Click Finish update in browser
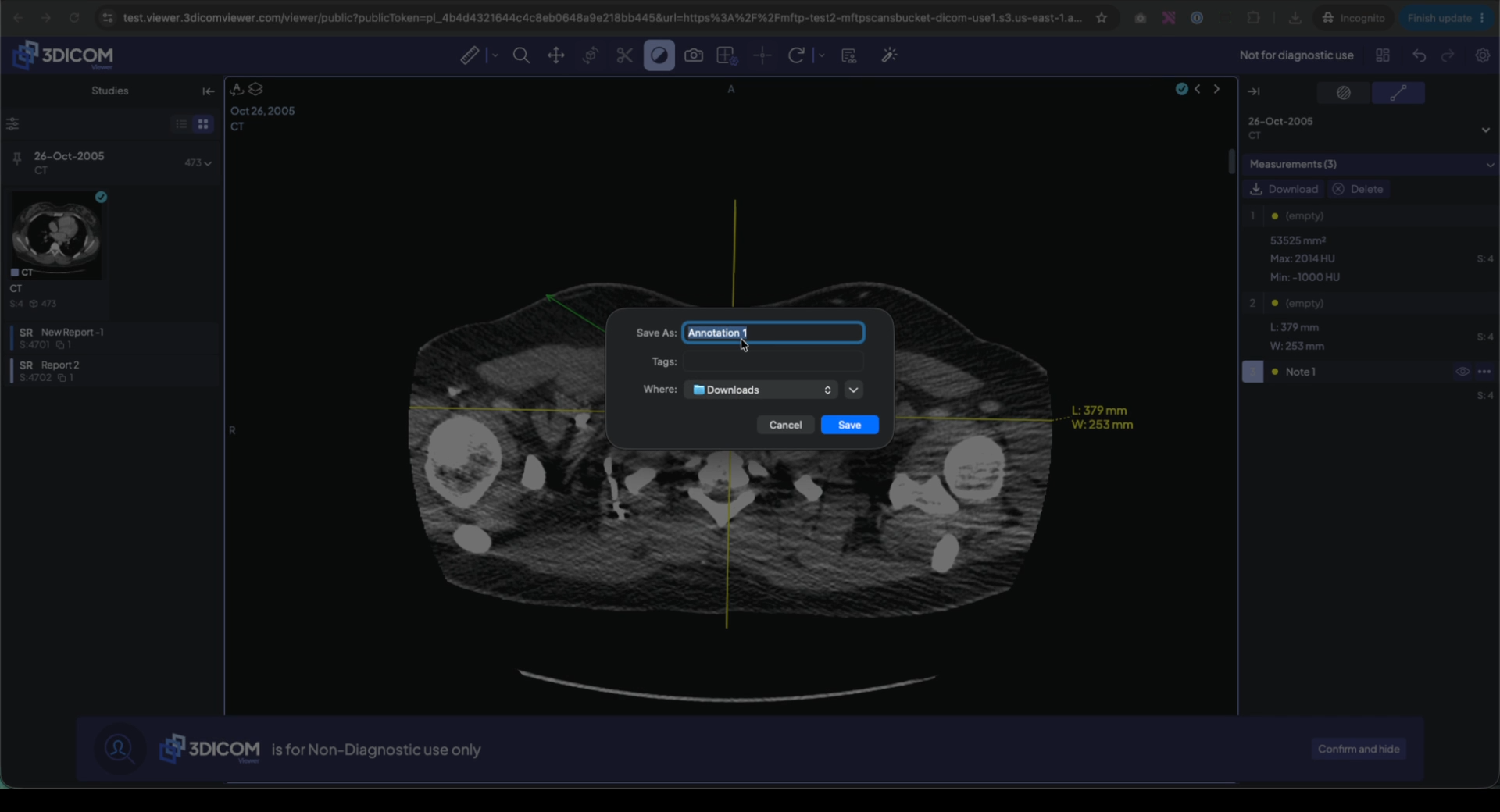Screen dimensions: 1500x812 click(1446, 17)
